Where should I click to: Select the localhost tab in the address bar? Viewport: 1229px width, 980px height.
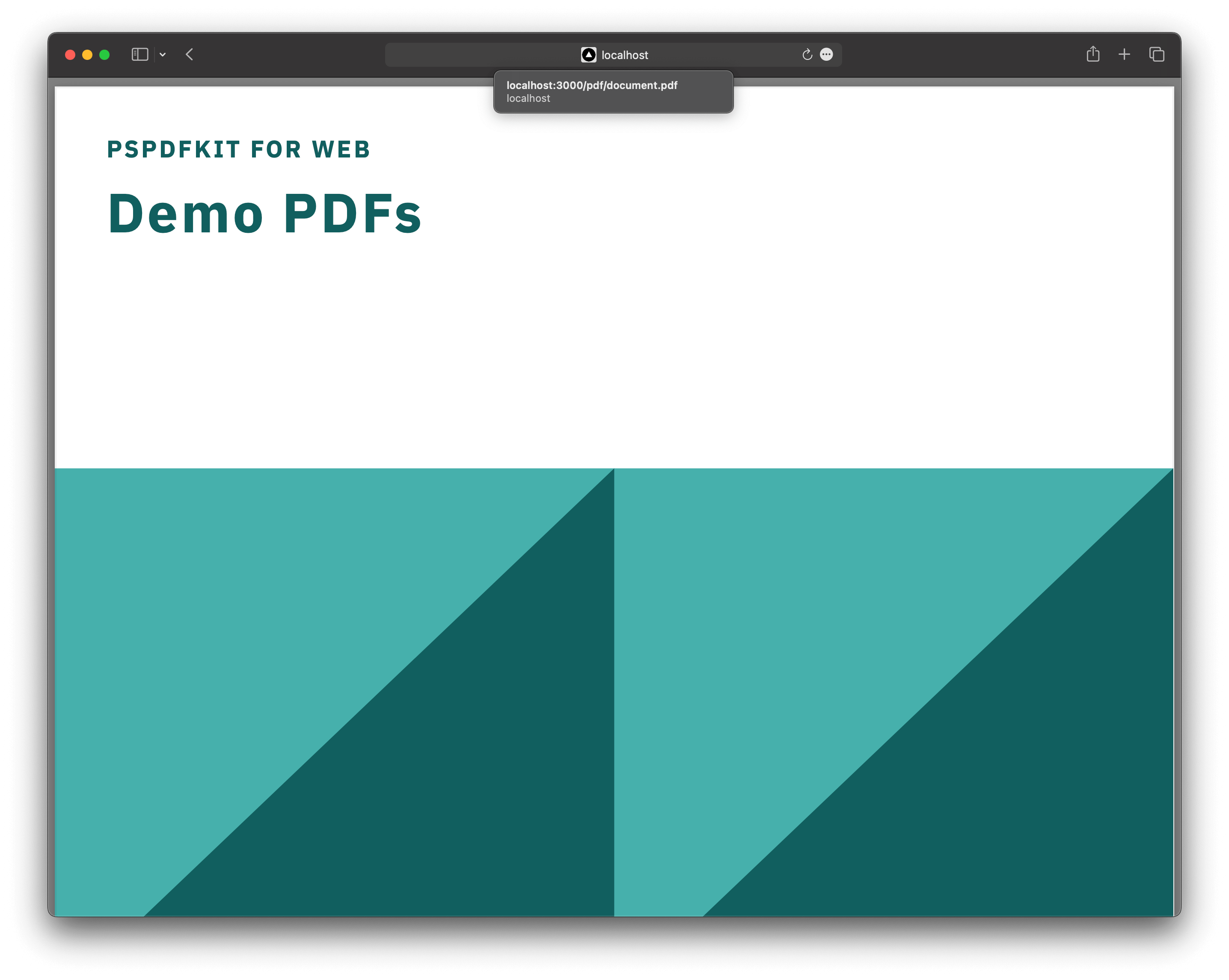[625, 55]
